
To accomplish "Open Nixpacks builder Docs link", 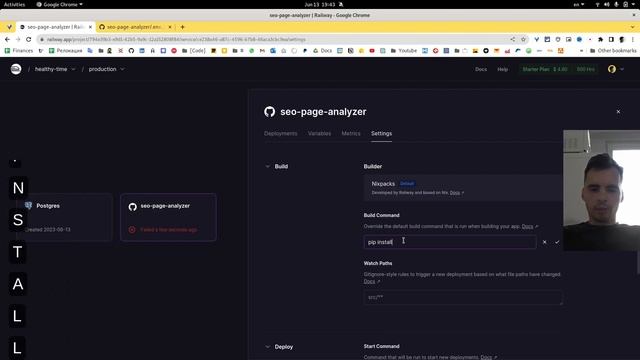I will [x=456, y=193].
